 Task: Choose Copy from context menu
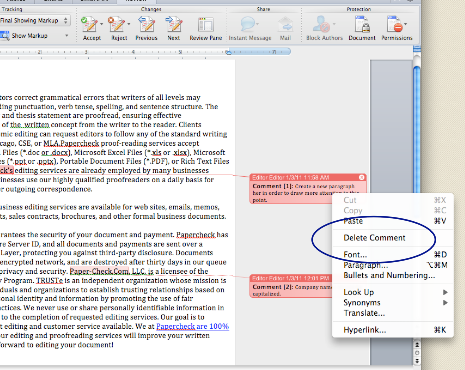coord(393,211)
